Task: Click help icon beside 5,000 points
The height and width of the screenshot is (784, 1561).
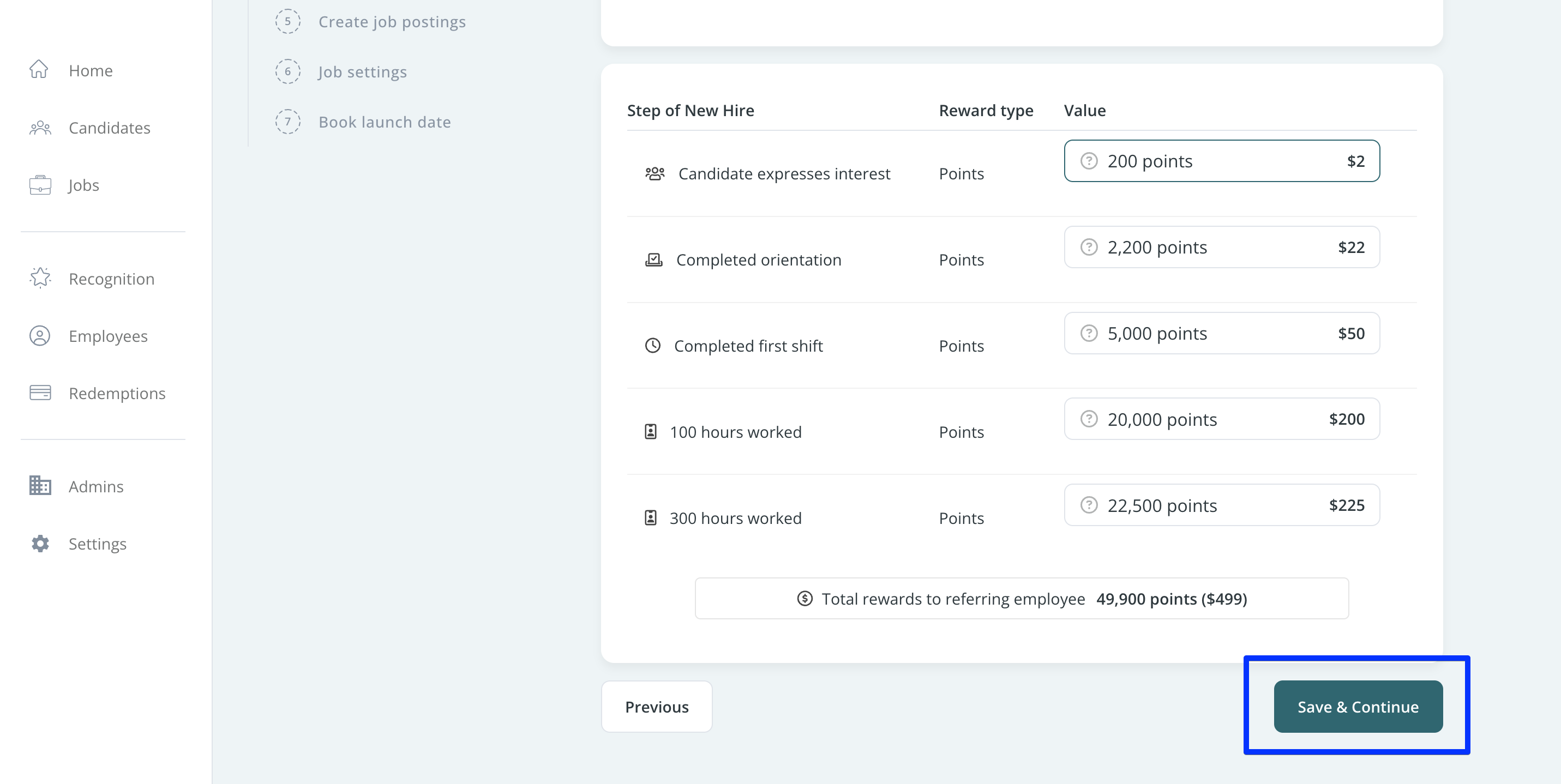Action: tap(1089, 333)
